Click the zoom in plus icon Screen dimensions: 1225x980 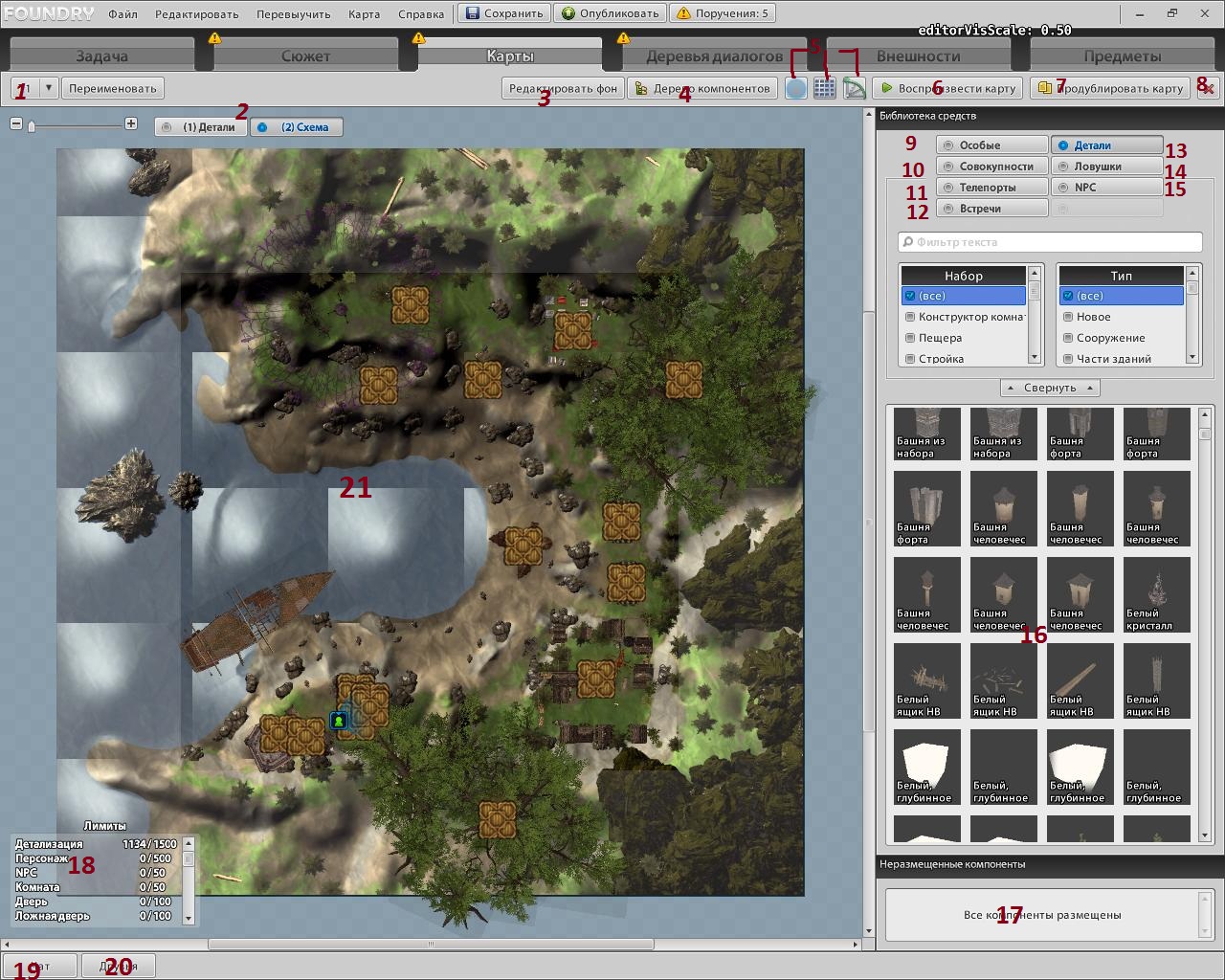point(131,123)
